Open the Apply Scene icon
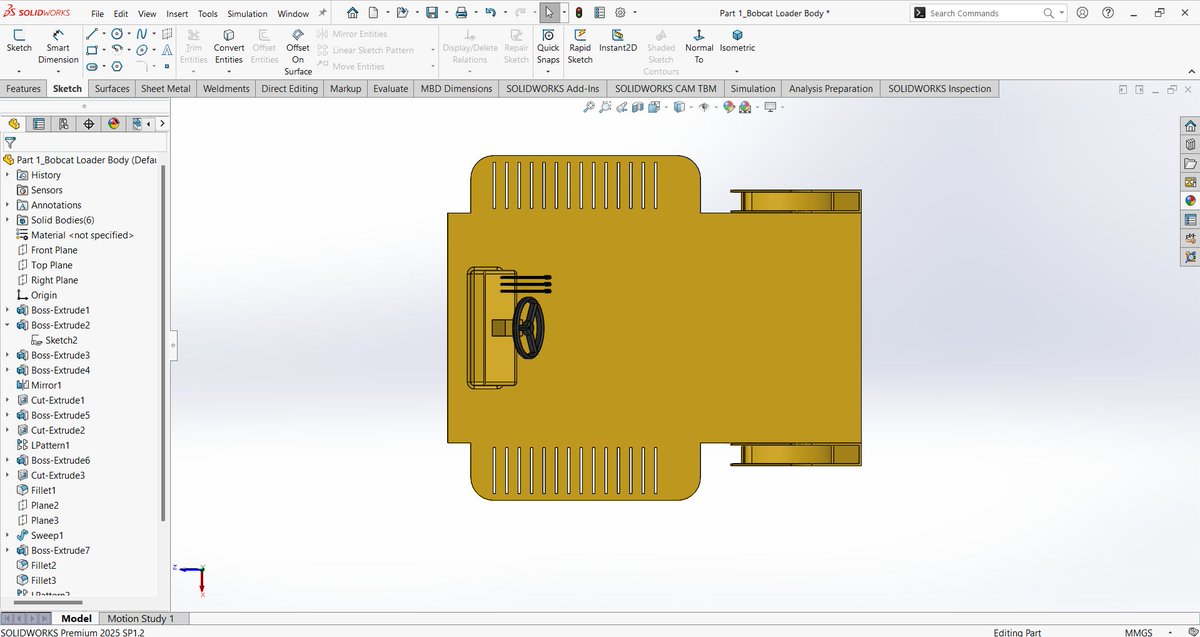Viewport: 1200px width, 637px height. pos(746,107)
